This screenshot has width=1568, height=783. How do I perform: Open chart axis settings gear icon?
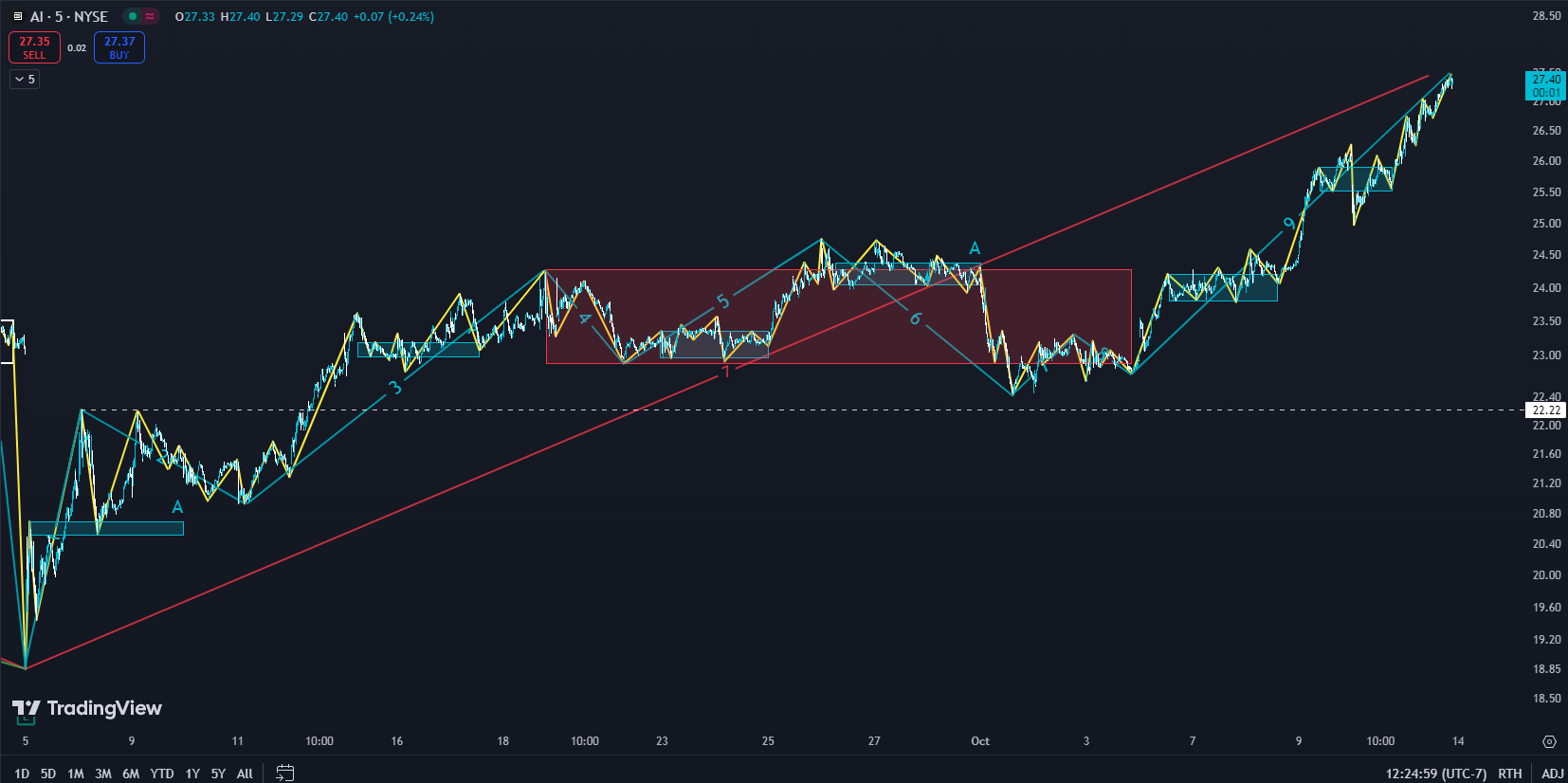click(x=1549, y=741)
